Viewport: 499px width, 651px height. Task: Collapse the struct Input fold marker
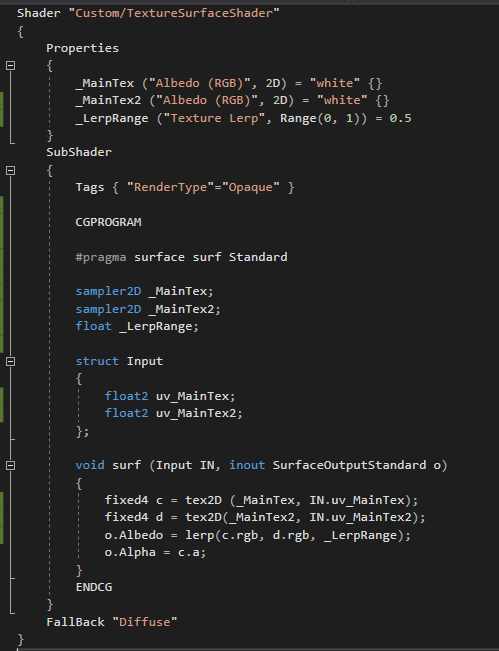(11, 362)
